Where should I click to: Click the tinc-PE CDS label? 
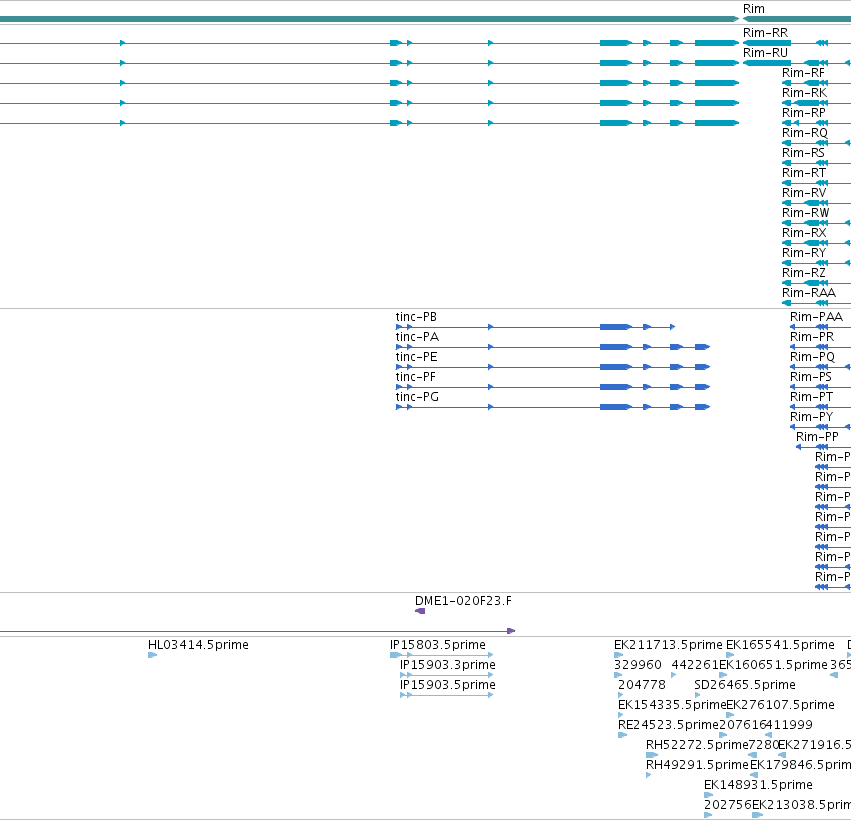coord(416,357)
